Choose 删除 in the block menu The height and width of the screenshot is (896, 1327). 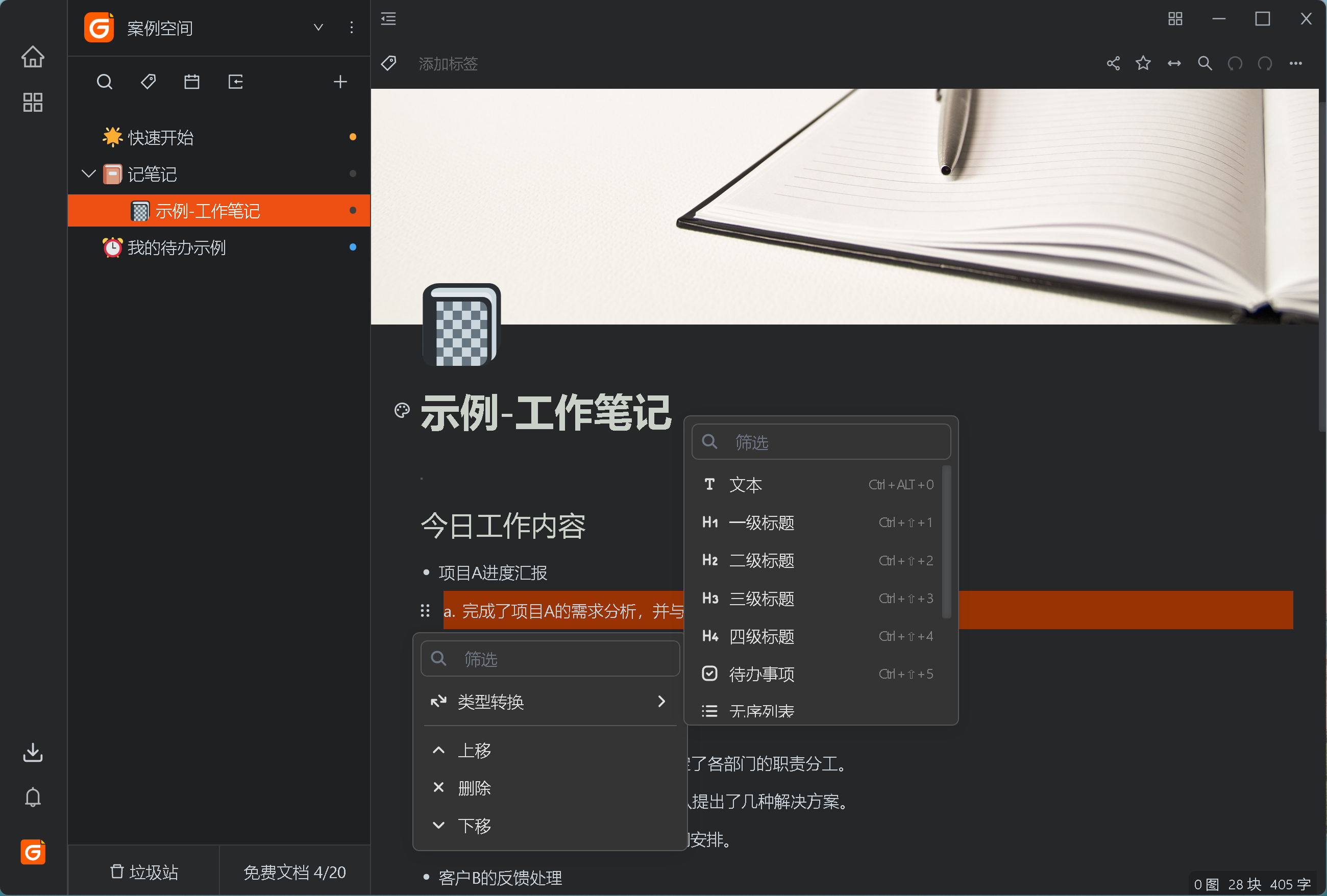coord(474,788)
